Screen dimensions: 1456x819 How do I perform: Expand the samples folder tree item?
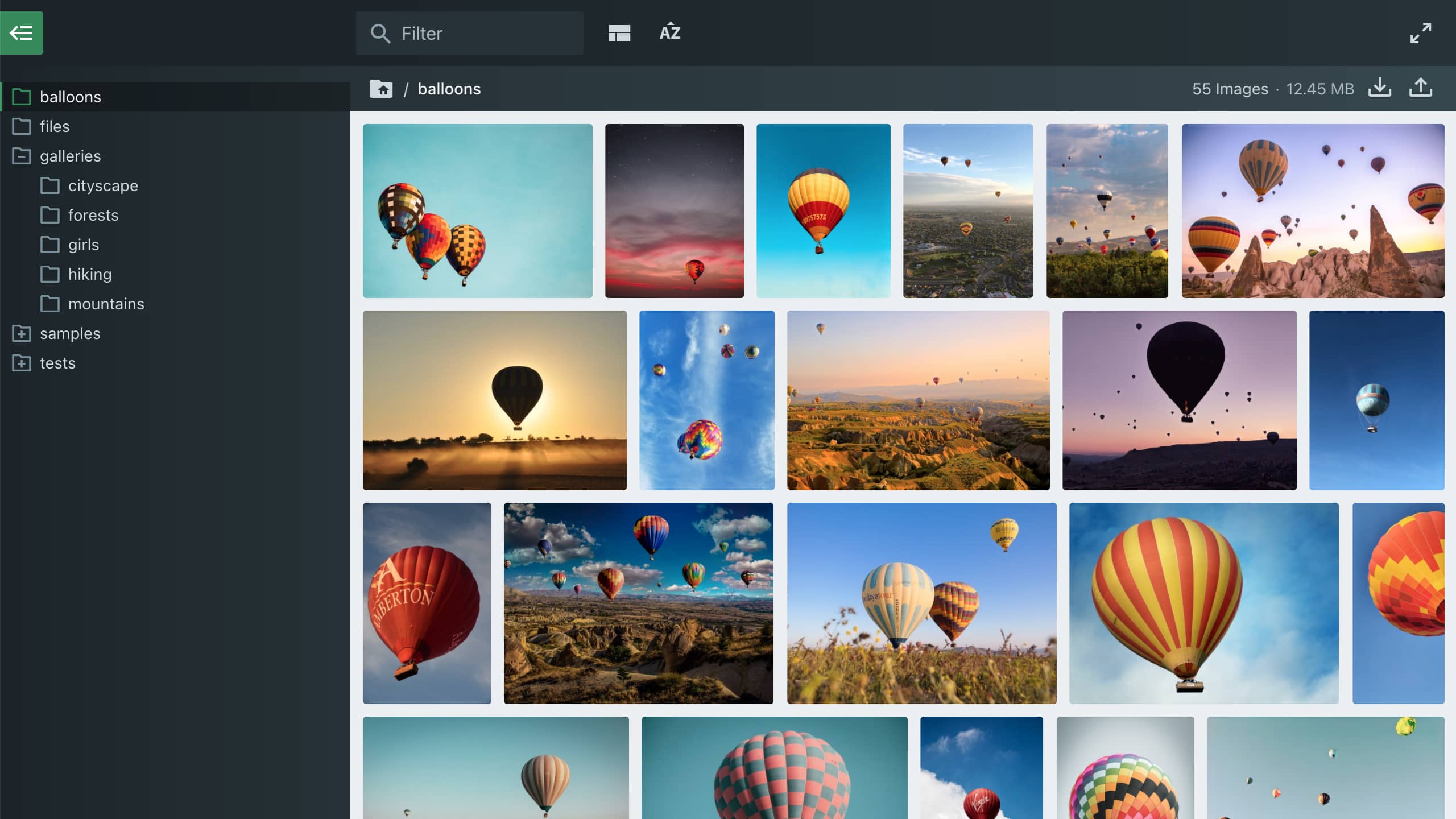click(20, 333)
